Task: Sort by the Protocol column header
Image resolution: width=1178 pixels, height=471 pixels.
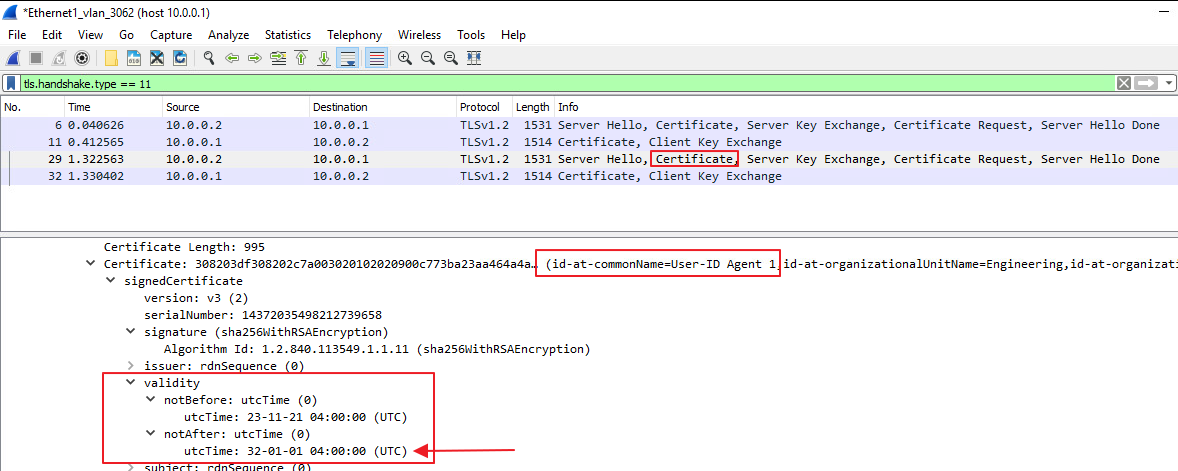Action: click(484, 107)
